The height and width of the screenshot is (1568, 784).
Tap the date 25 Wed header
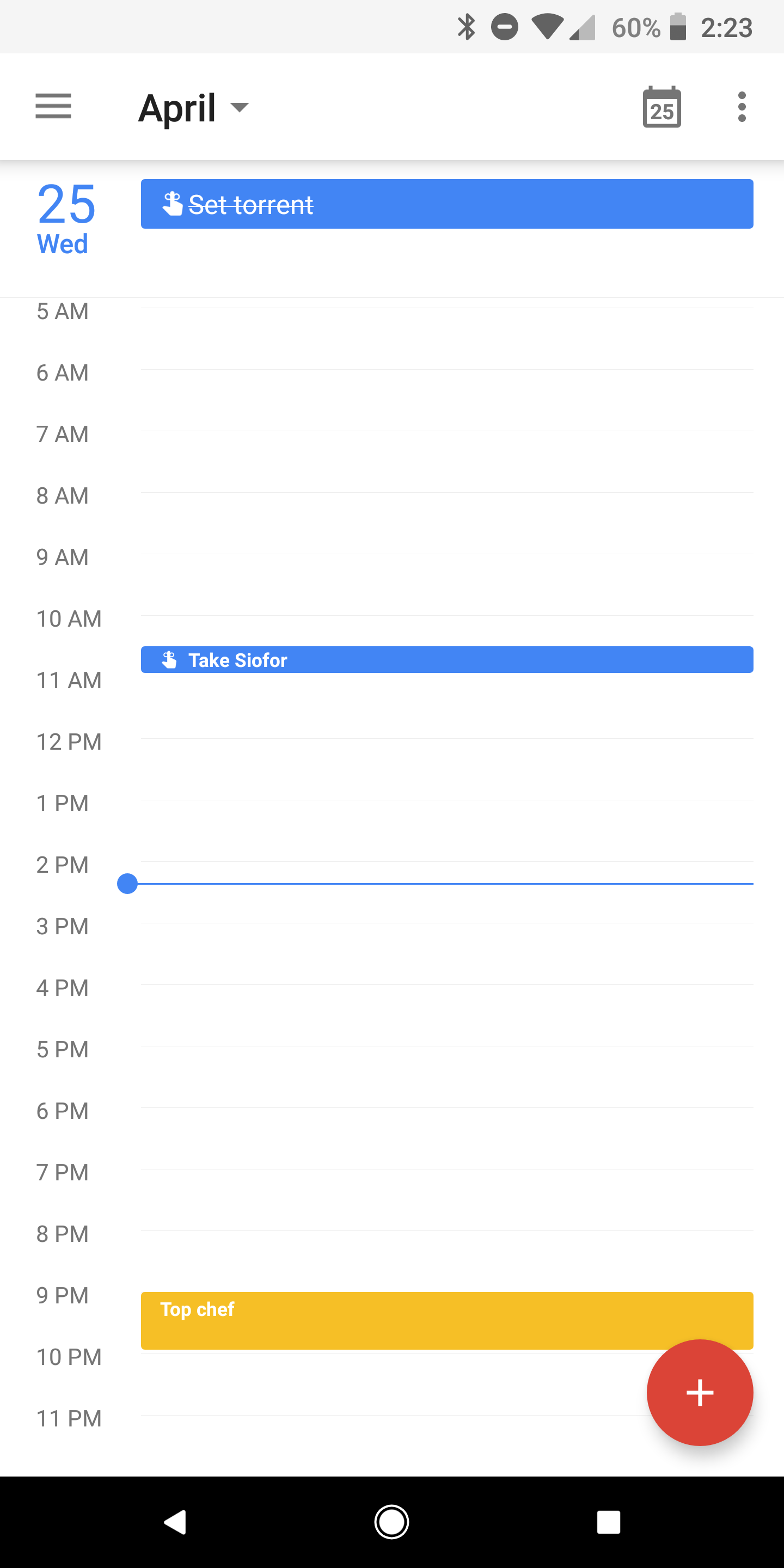(x=64, y=219)
